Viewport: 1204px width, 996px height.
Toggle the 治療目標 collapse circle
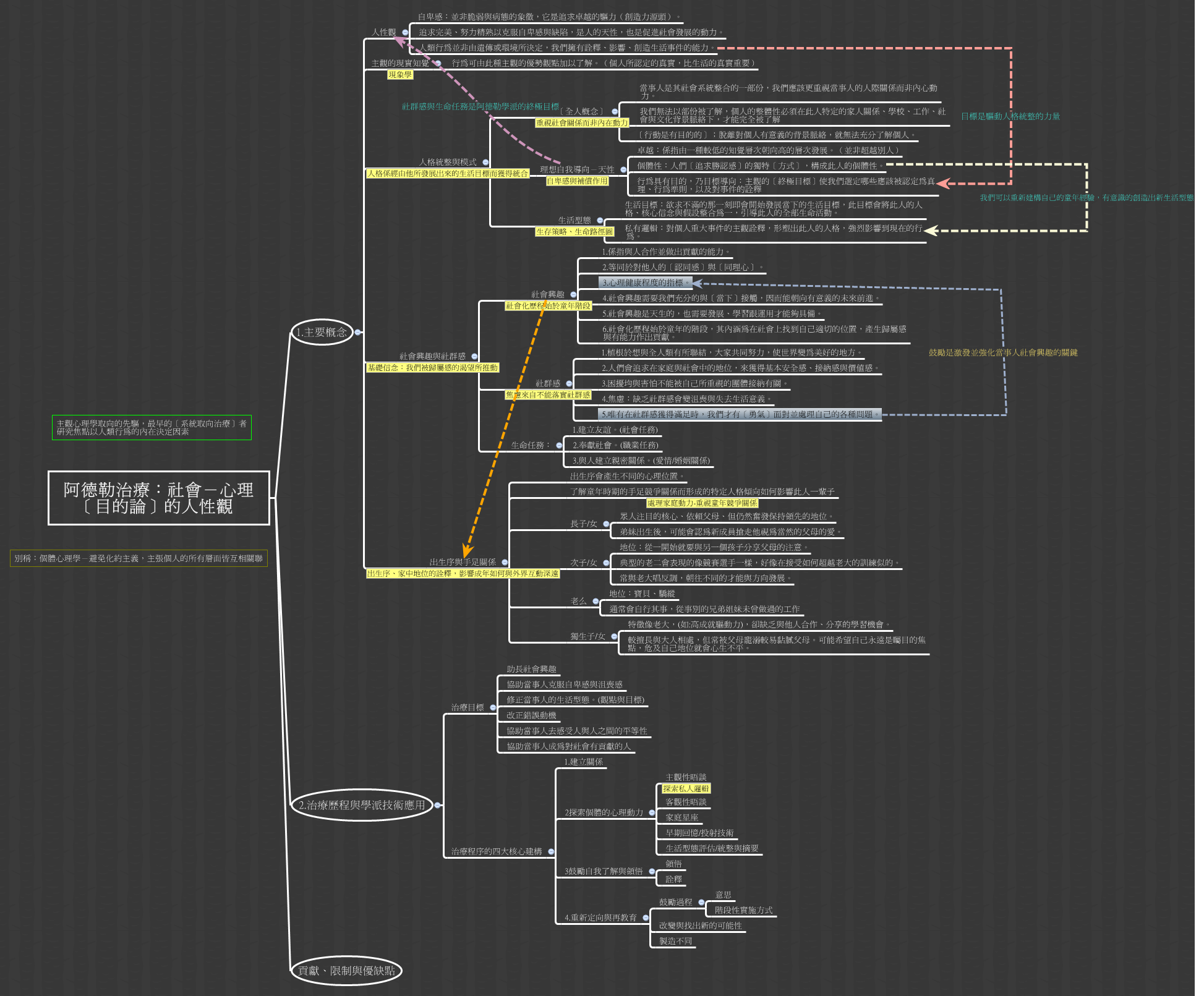(493, 708)
